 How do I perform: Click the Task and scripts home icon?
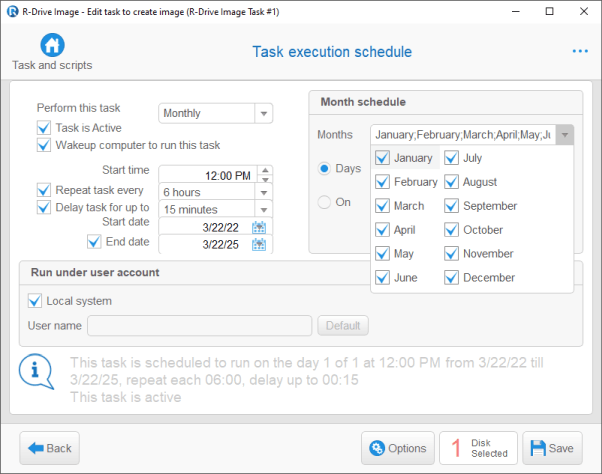pyautogui.click(x=52, y=45)
